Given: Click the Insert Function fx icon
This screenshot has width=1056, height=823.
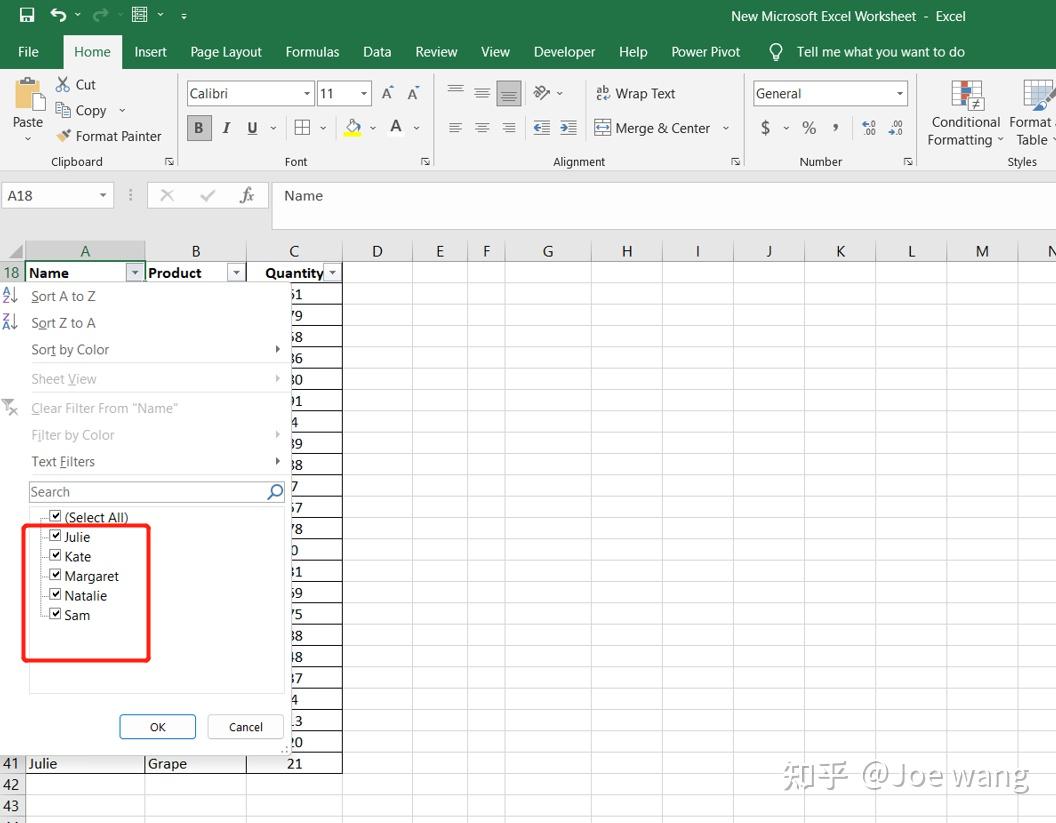Looking at the screenshot, I should [x=247, y=195].
